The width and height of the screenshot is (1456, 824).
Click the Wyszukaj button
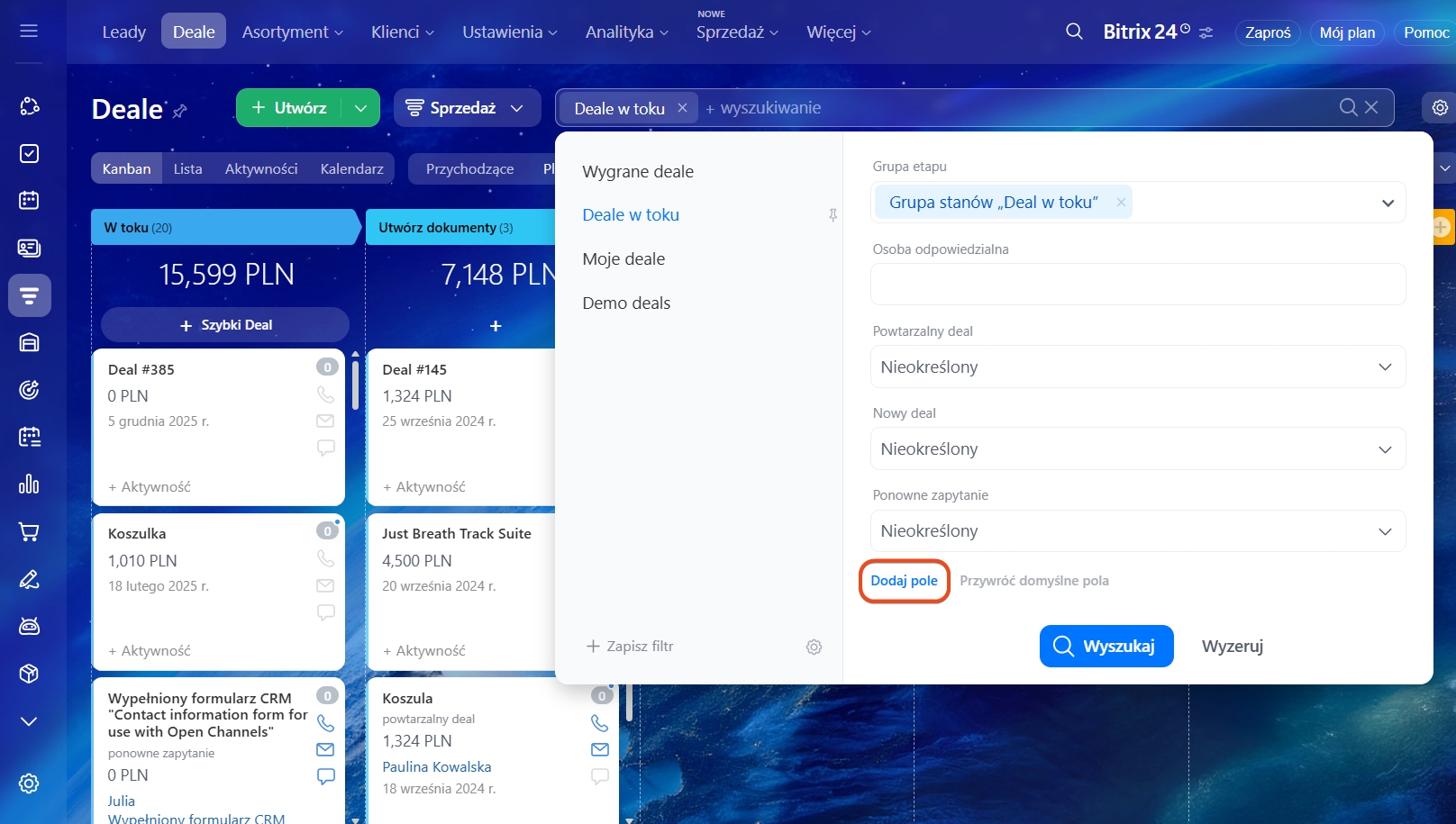(x=1106, y=646)
